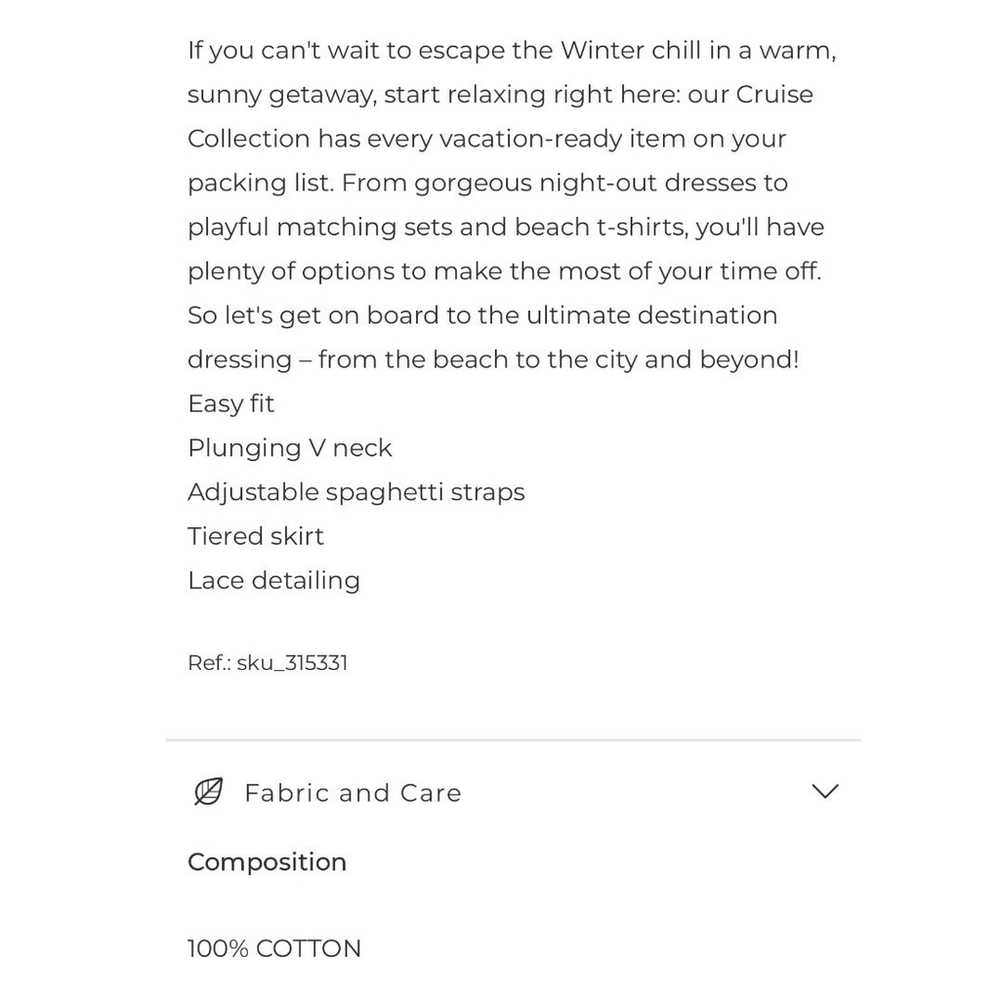Click the Tiered skirt feature line
The width and height of the screenshot is (1000, 1000).
tap(256, 536)
